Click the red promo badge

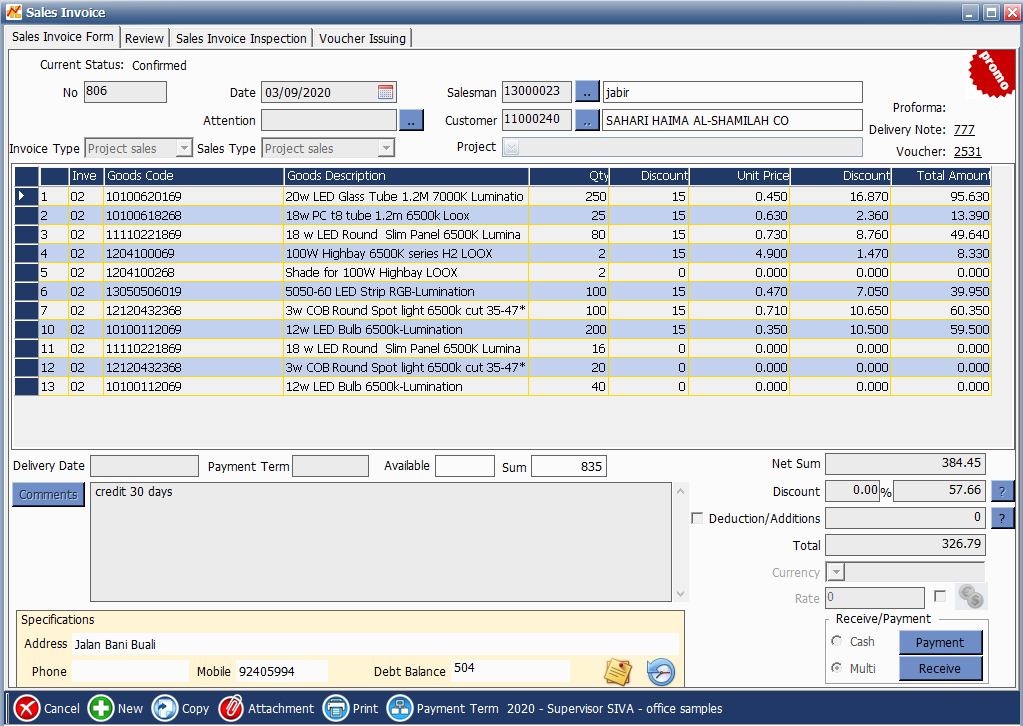[992, 73]
